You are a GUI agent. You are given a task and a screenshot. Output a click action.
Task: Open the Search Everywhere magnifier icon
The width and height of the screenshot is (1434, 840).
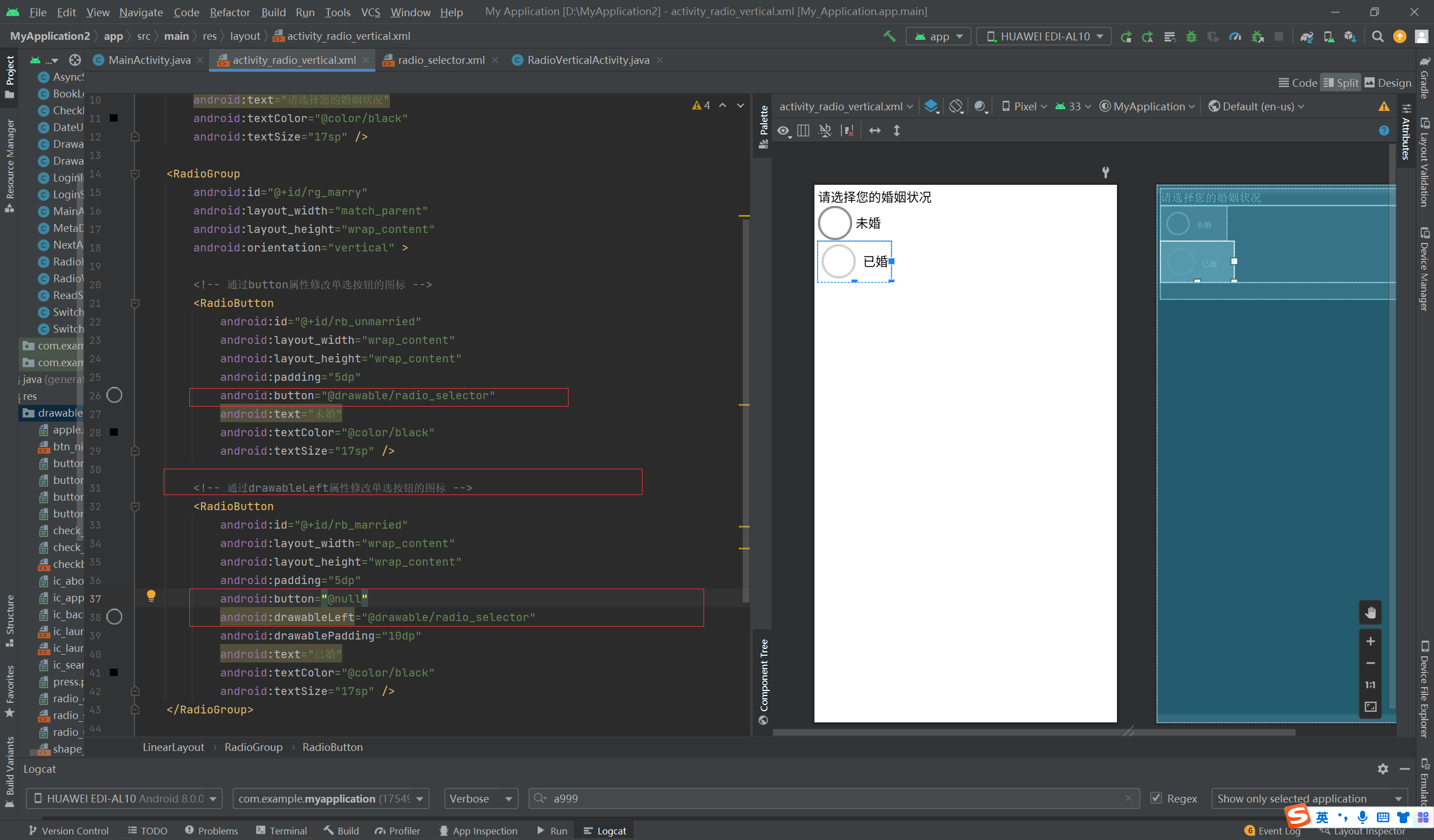click(1377, 36)
